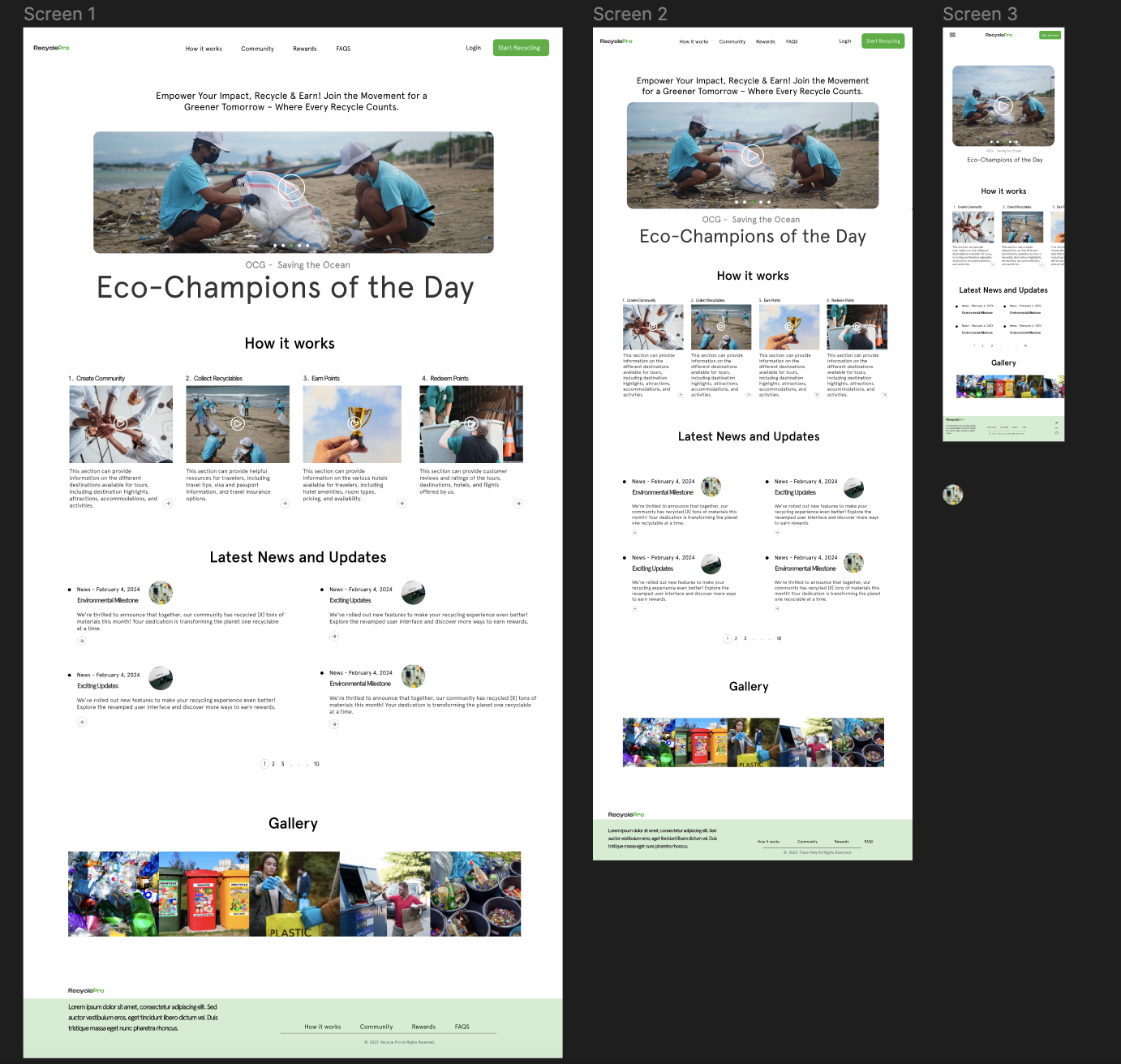The image size is (1121, 1064).
Task: Go to pagination page 10 in Screen 1
Action: point(316,764)
